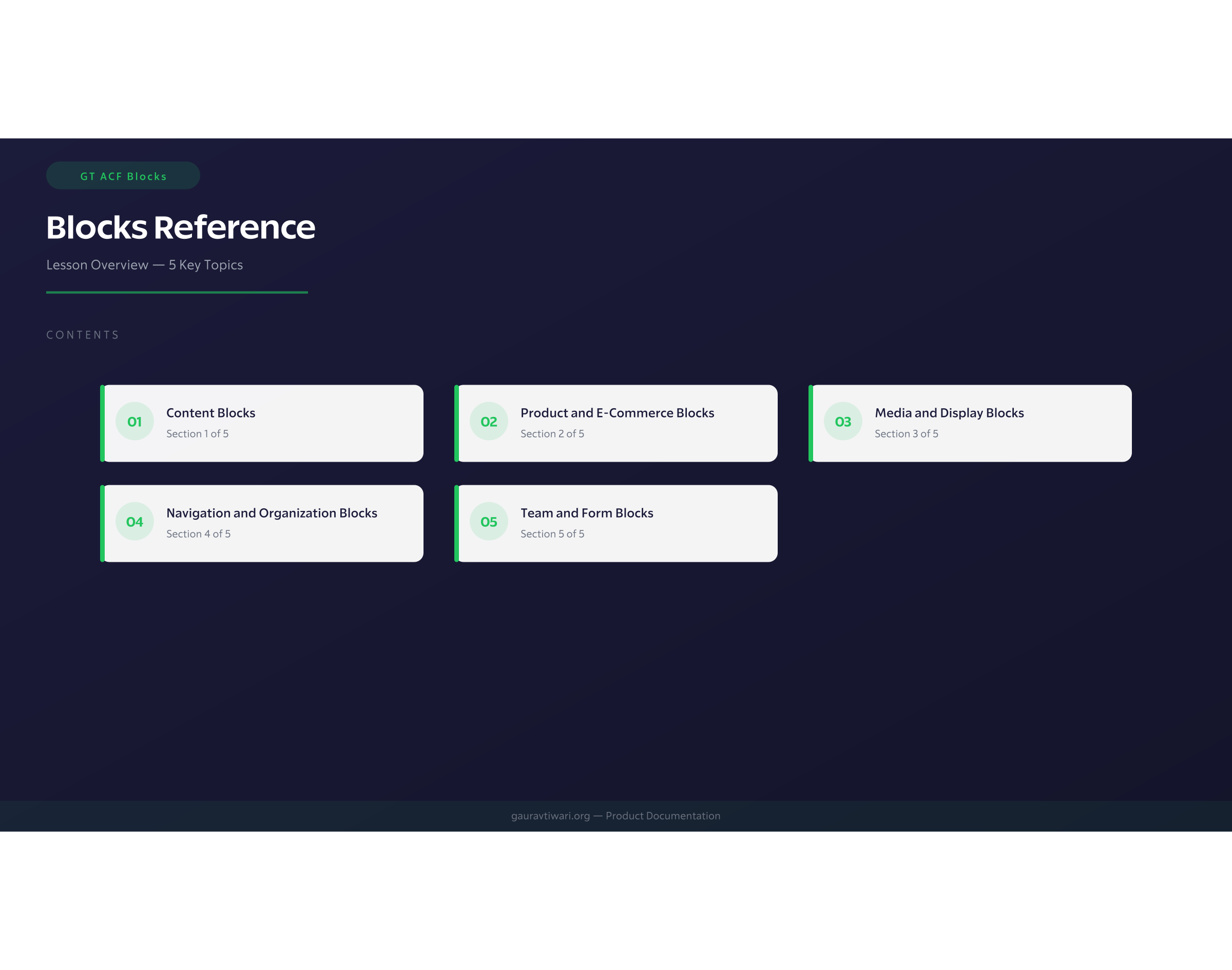This screenshot has width=1232, height=970.
Task: Select the Team and Form Blocks heading
Action: coord(586,513)
